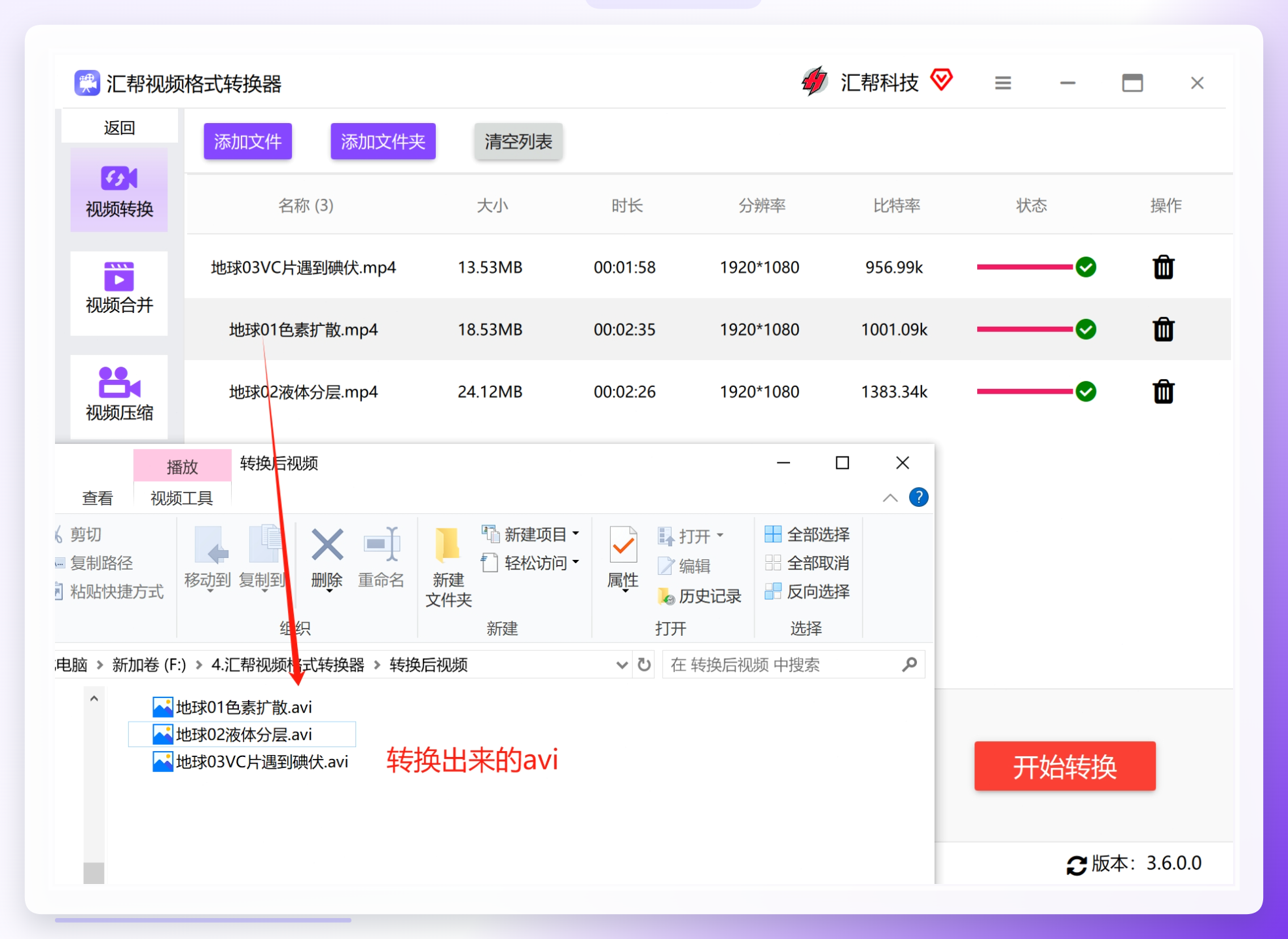The image size is (1288, 939).
Task: Expand breadcrumb arrow after 新加卷 (F:)
Action: tap(199, 665)
